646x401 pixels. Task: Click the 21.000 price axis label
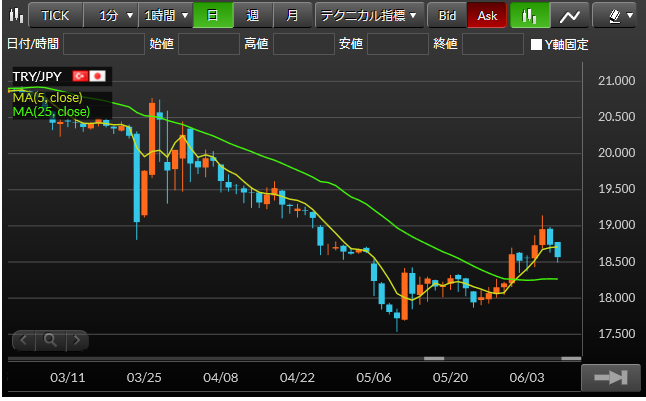point(616,81)
